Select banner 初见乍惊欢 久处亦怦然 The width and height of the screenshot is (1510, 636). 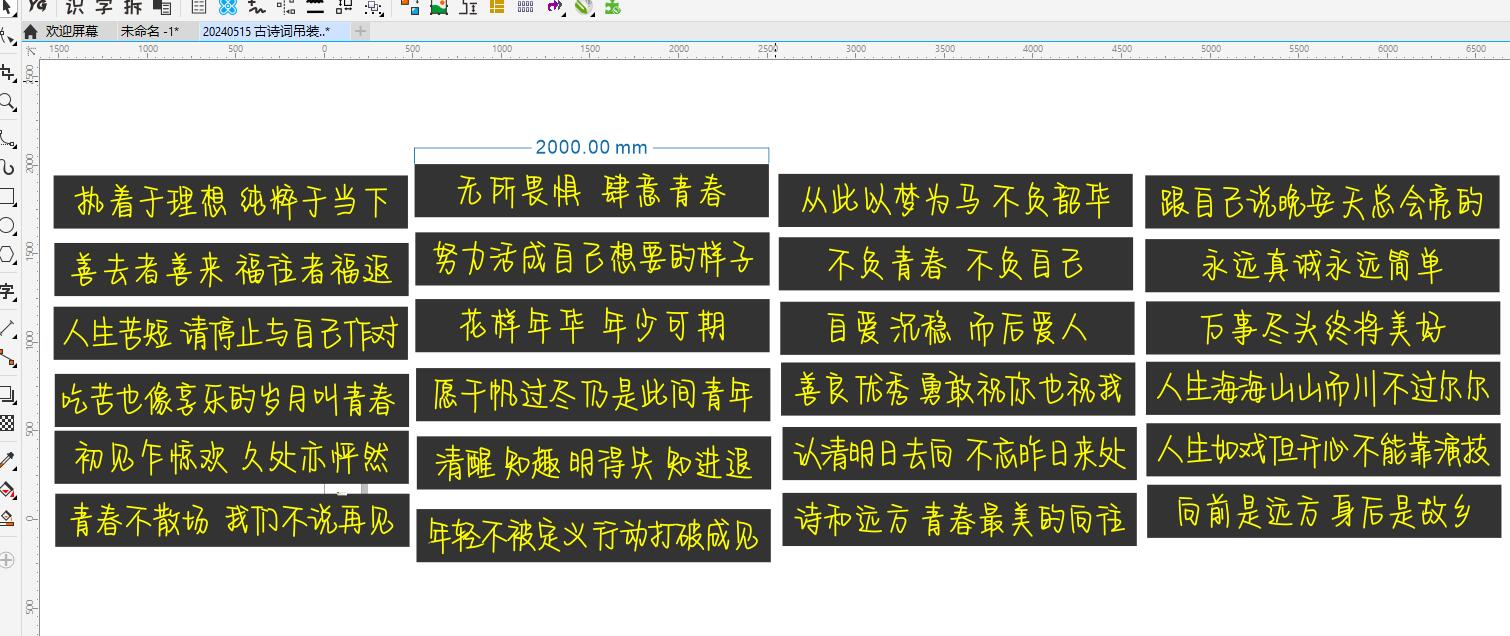[232, 458]
